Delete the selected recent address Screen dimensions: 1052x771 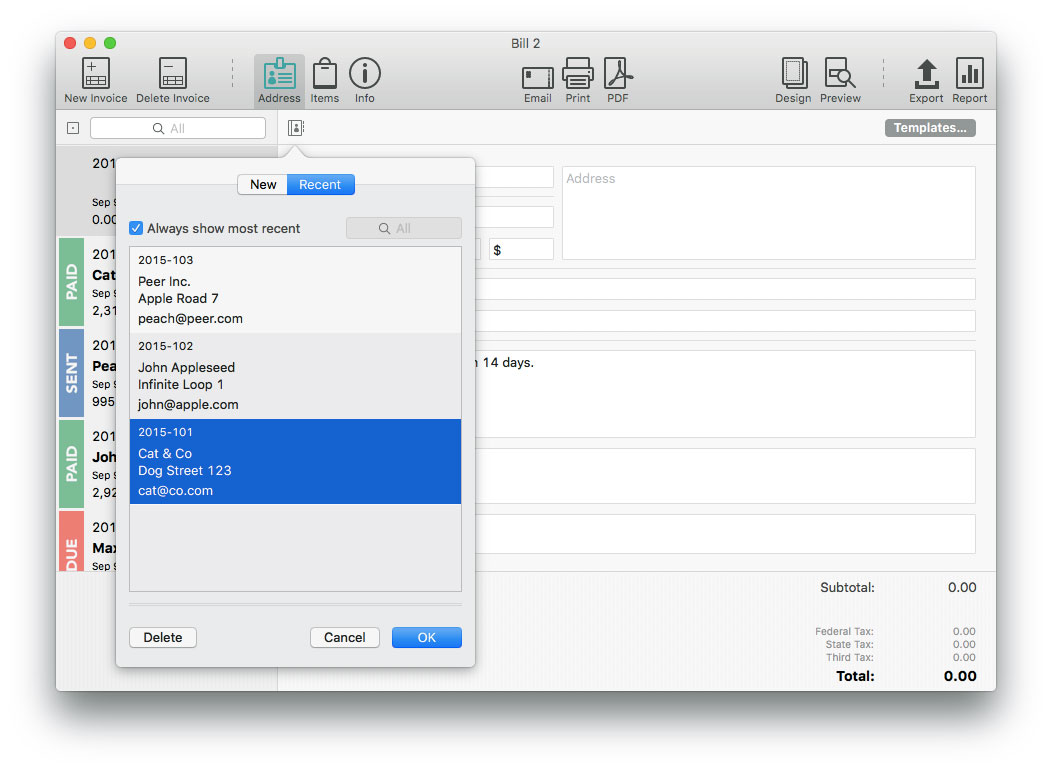(x=162, y=637)
